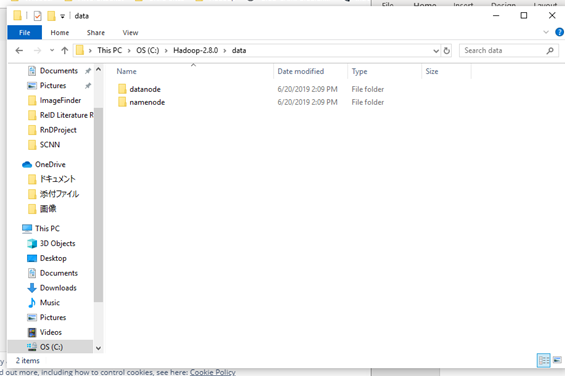Sort by Date modified column header
565x376 pixels.
coord(301,71)
